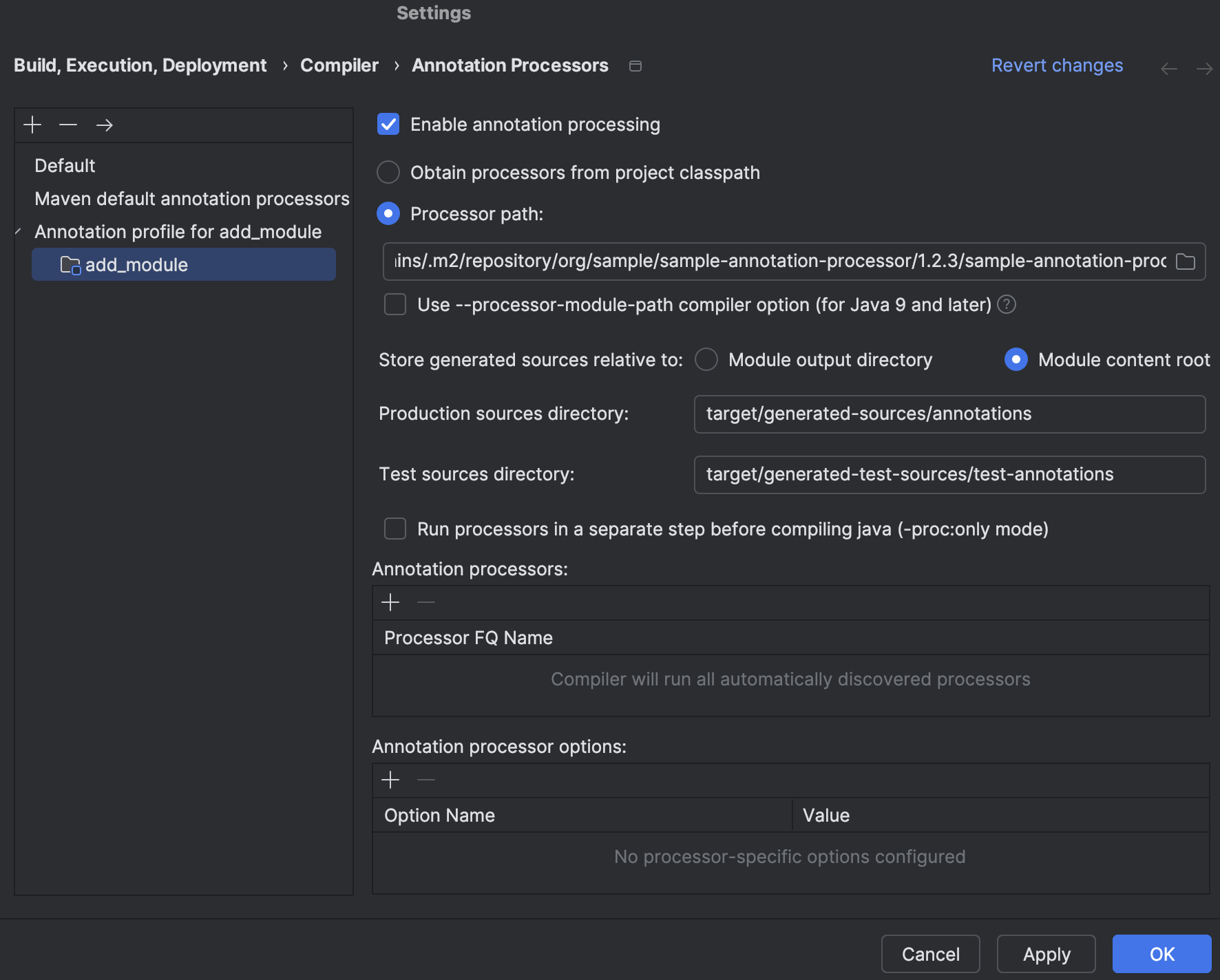Disable annotation processing
Image resolution: width=1220 pixels, height=980 pixels.
click(388, 125)
